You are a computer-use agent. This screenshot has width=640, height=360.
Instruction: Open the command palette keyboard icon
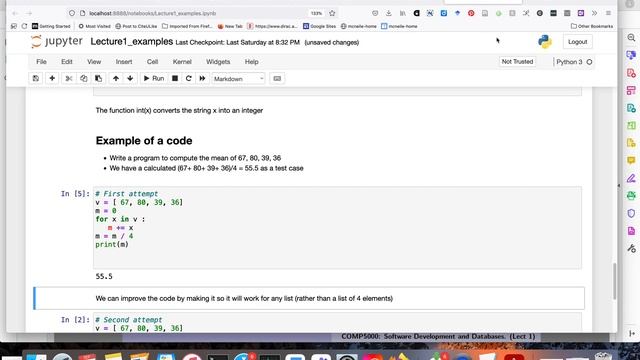(x=277, y=78)
